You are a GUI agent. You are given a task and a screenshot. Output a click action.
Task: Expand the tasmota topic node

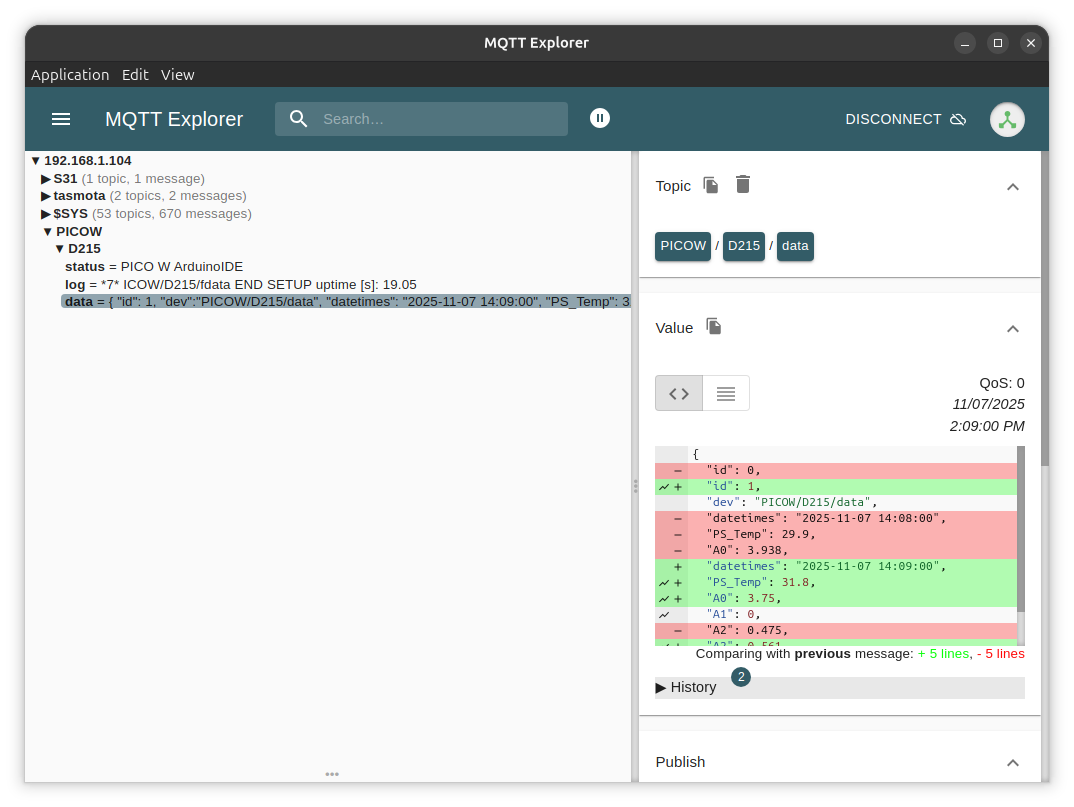tap(46, 196)
